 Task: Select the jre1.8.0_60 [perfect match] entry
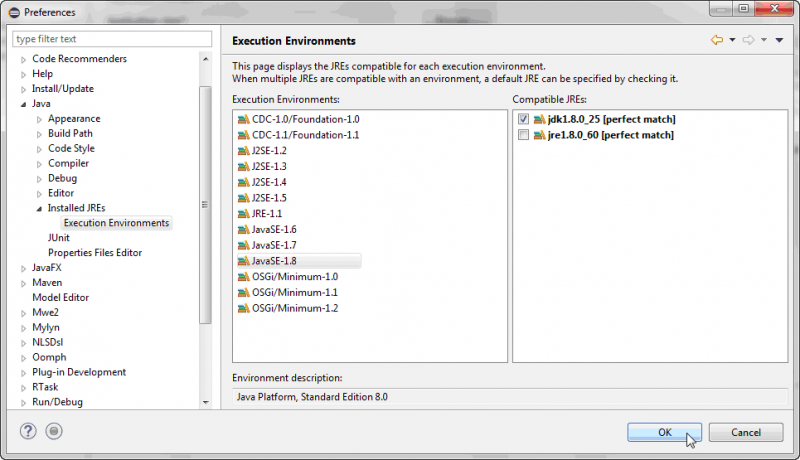coord(610,135)
